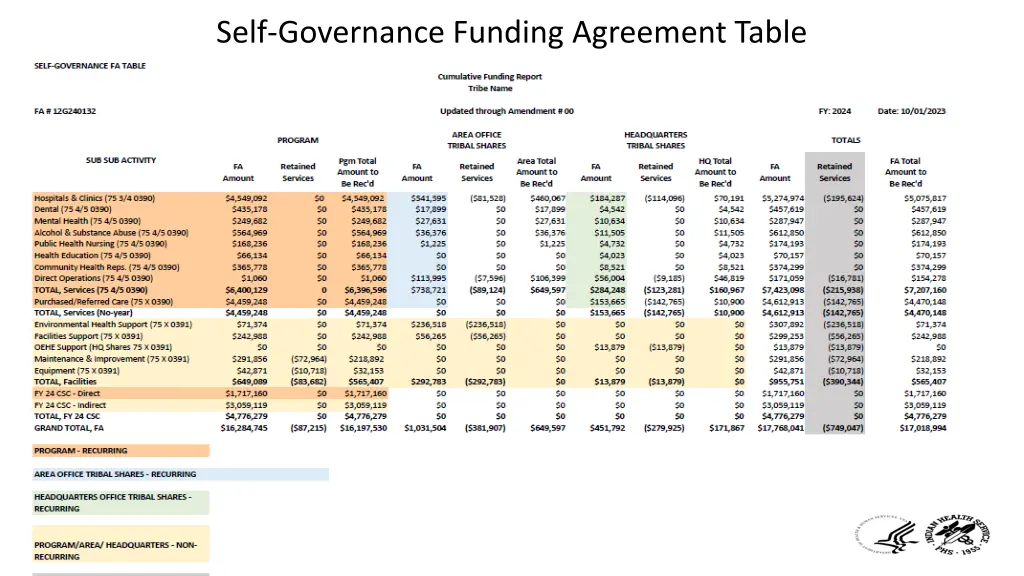Click the Indian Health Service seal logo
This screenshot has height=576, width=1024.
point(957,534)
